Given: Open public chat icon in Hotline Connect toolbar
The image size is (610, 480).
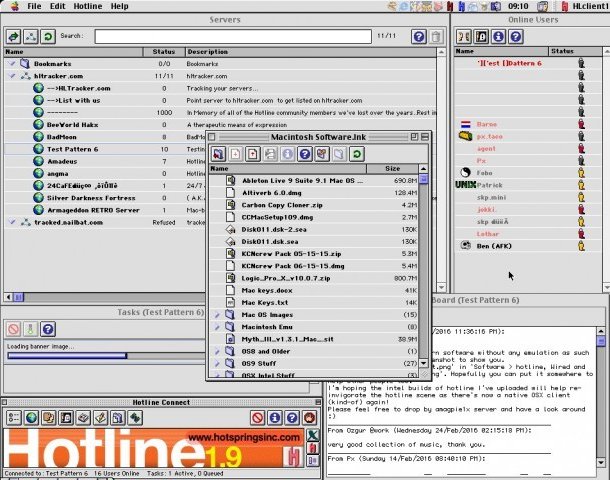Looking at the screenshot, I should coord(49,418).
